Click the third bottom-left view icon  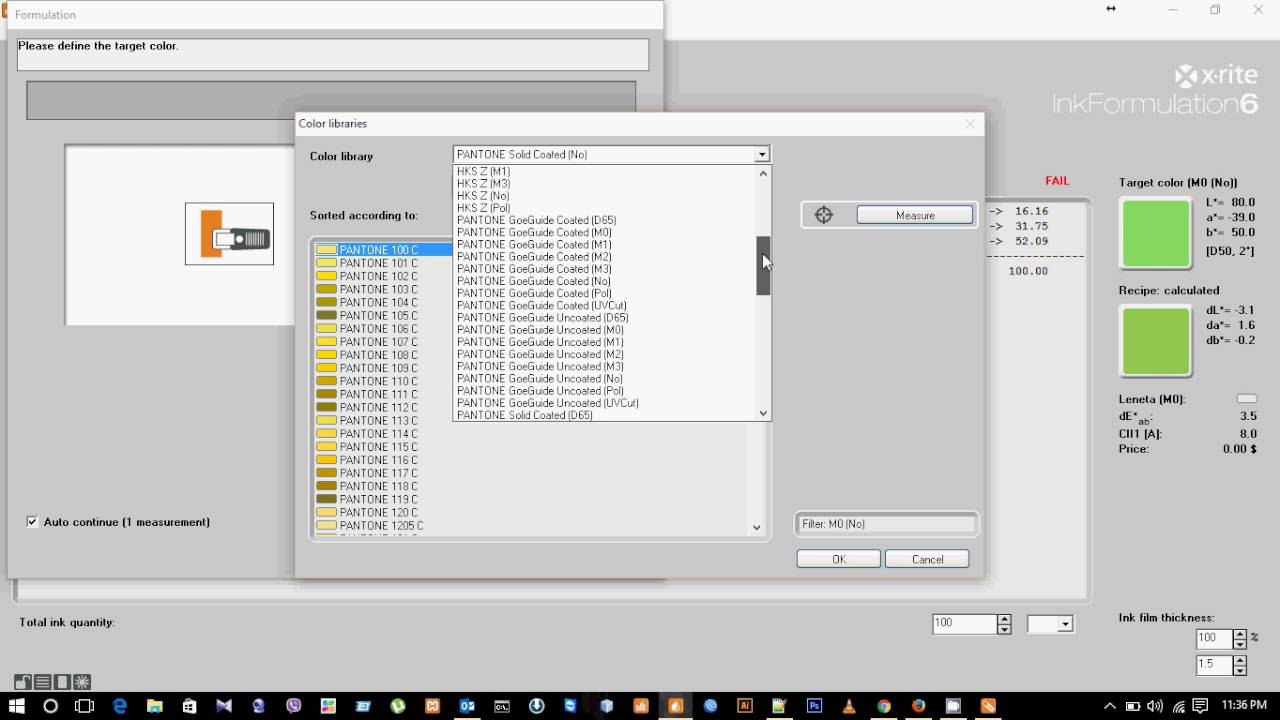(62, 682)
